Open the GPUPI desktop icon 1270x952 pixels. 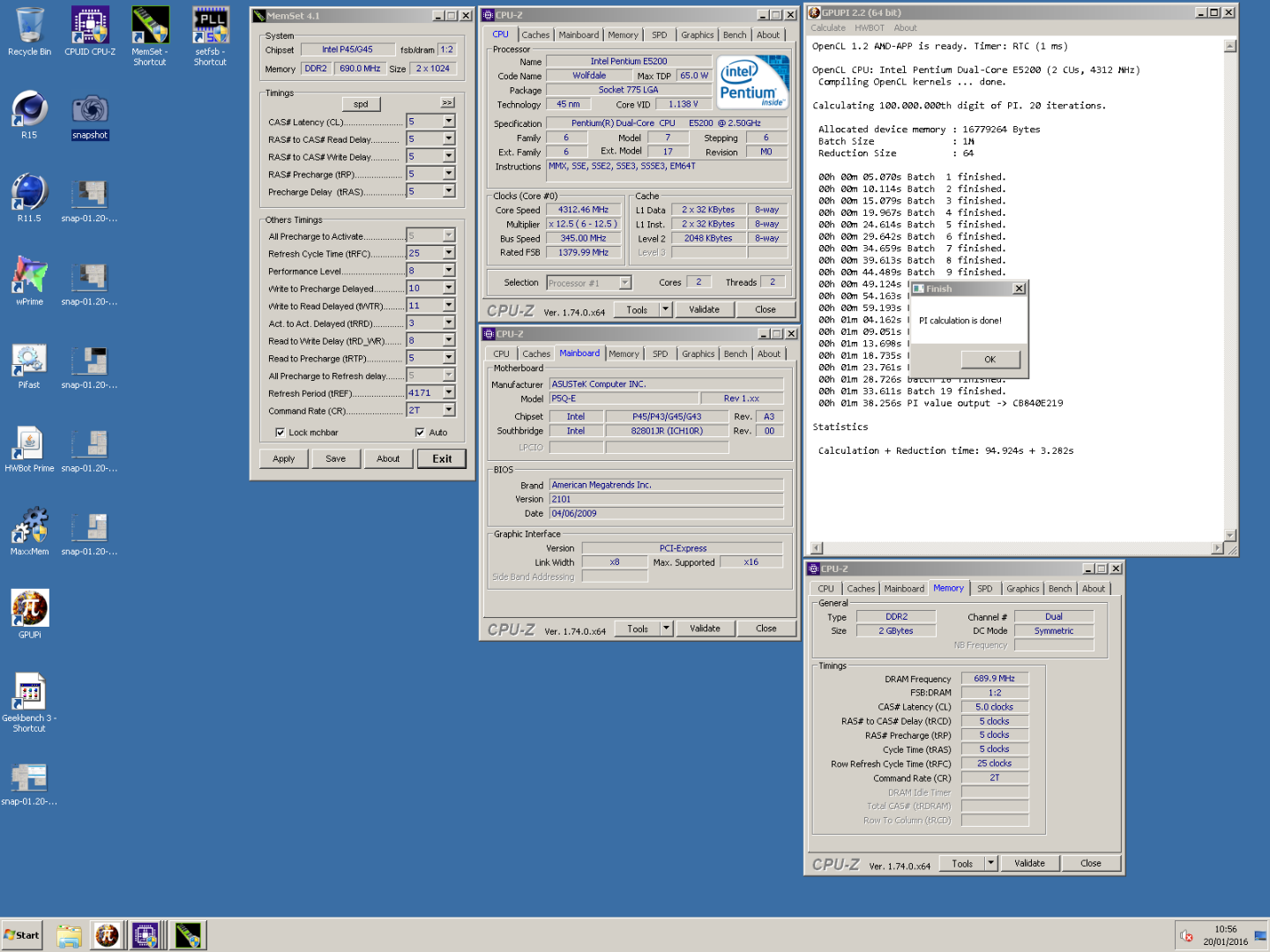[29, 614]
